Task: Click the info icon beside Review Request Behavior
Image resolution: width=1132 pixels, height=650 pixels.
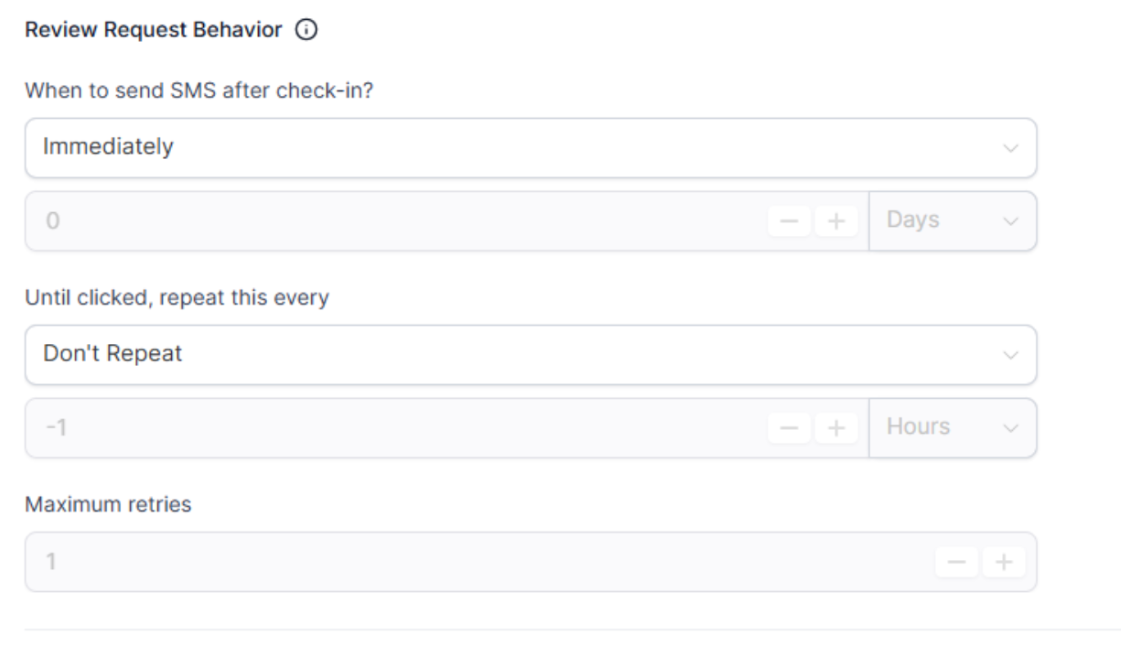Action: pos(306,31)
